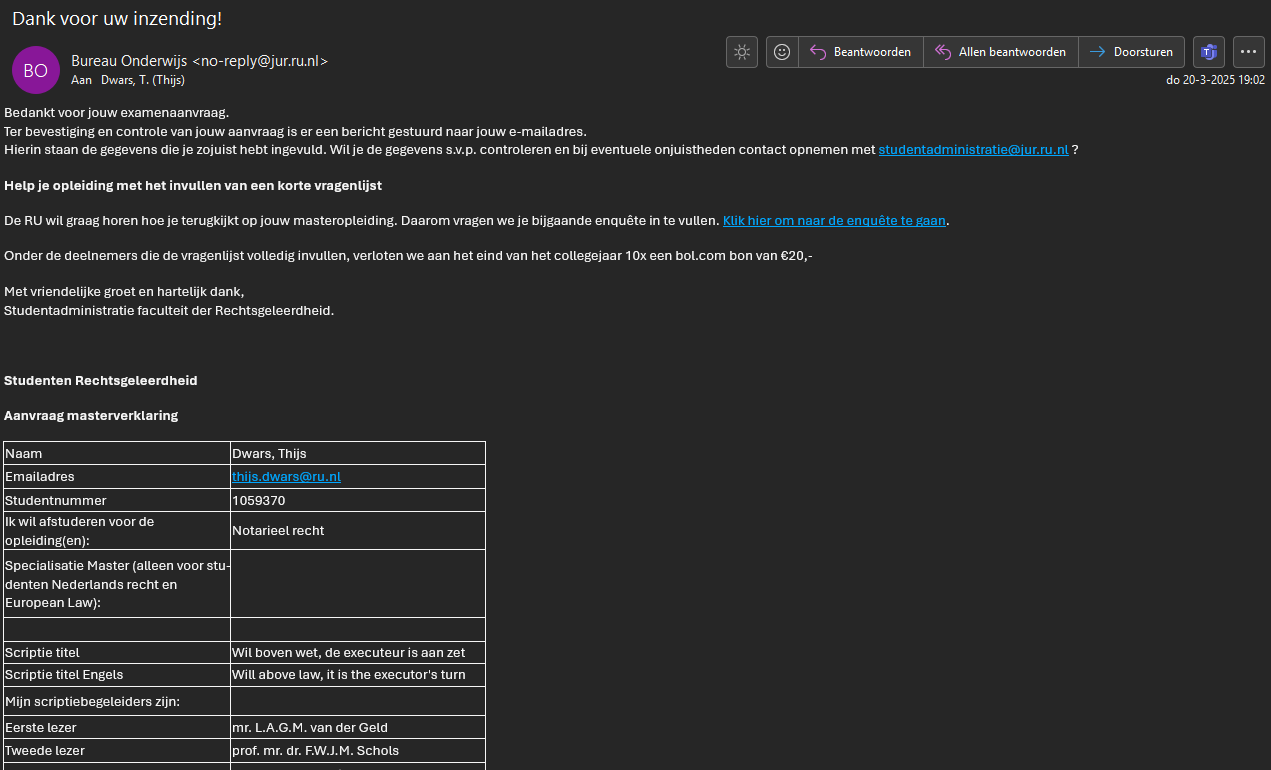Image resolution: width=1271 pixels, height=770 pixels.
Task: Forward the email using Doorsturen
Action: pyautogui.click(x=1132, y=52)
